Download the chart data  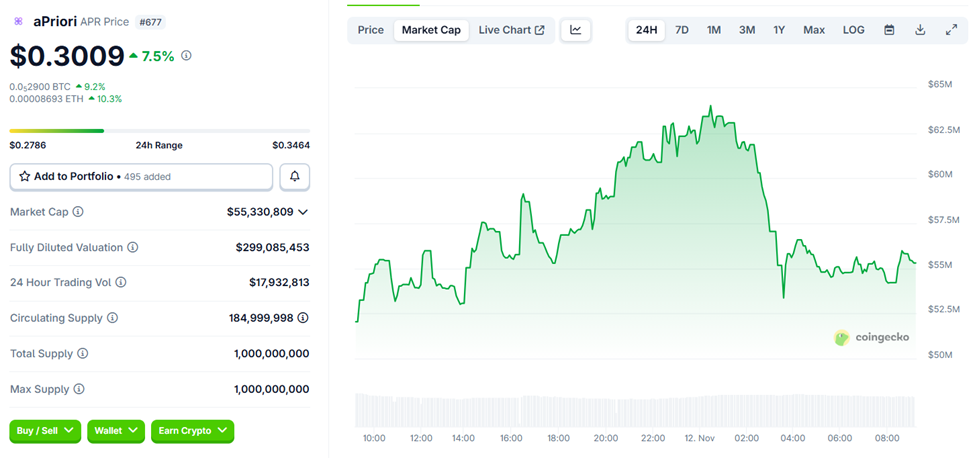click(920, 30)
